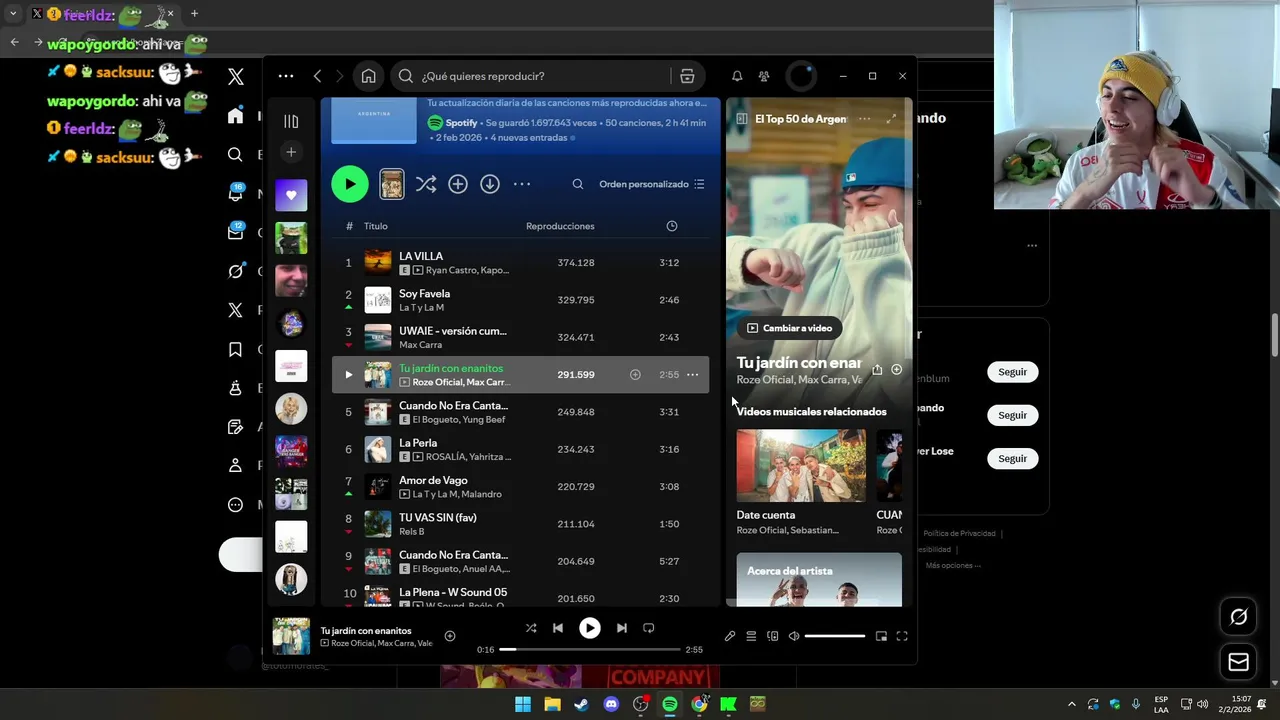
Task: Open the Browse icon beside search bar
Action: pos(687,76)
